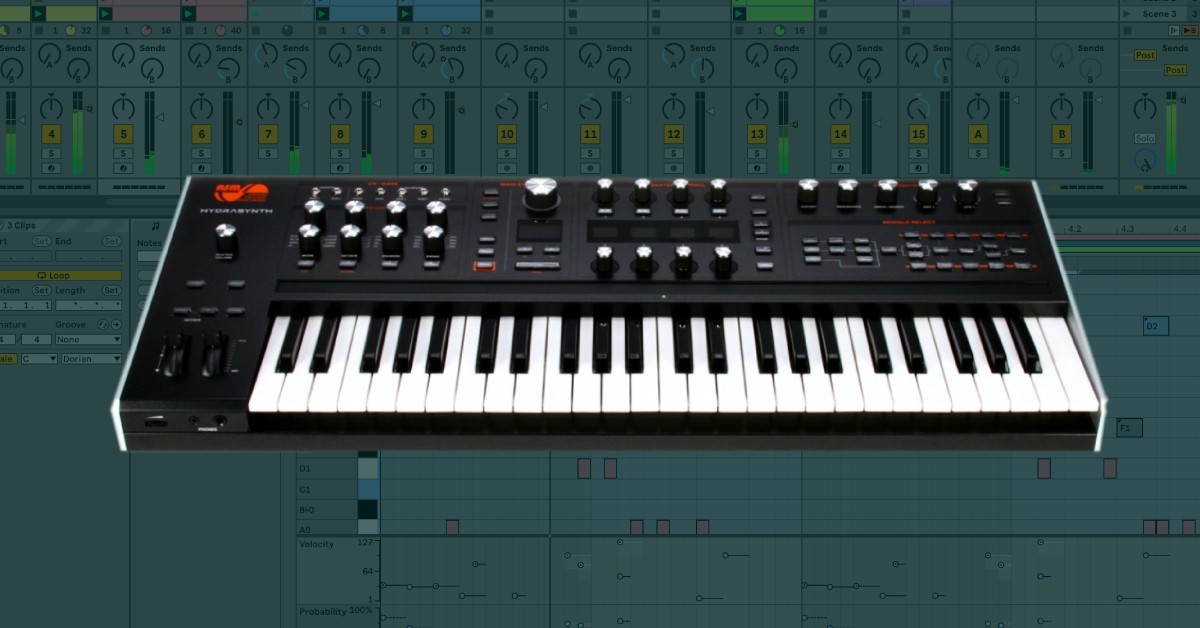Solo track 5
The width and height of the screenshot is (1200, 628).
tap(123, 153)
